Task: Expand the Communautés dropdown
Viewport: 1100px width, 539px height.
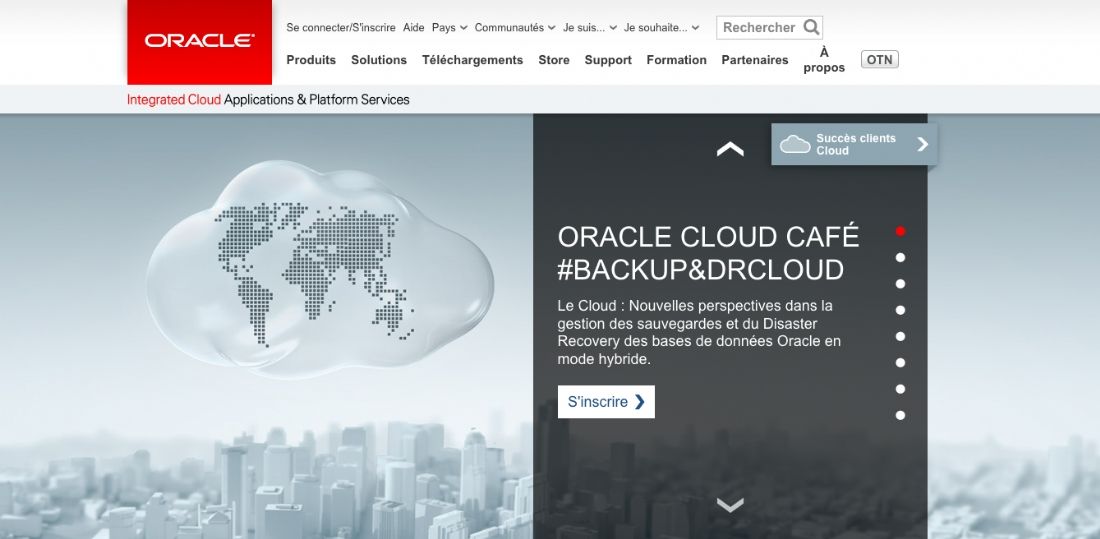Action: click(x=515, y=27)
